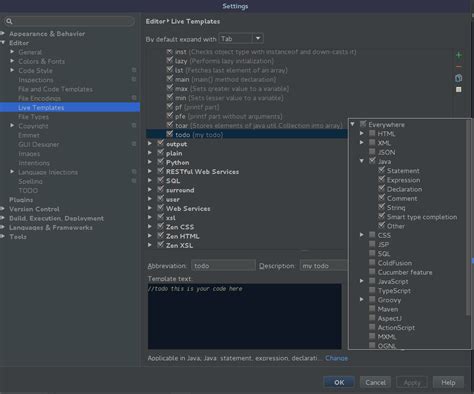The image size is (474, 394).
Task: Expand the output template group
Action: [150, 144]
